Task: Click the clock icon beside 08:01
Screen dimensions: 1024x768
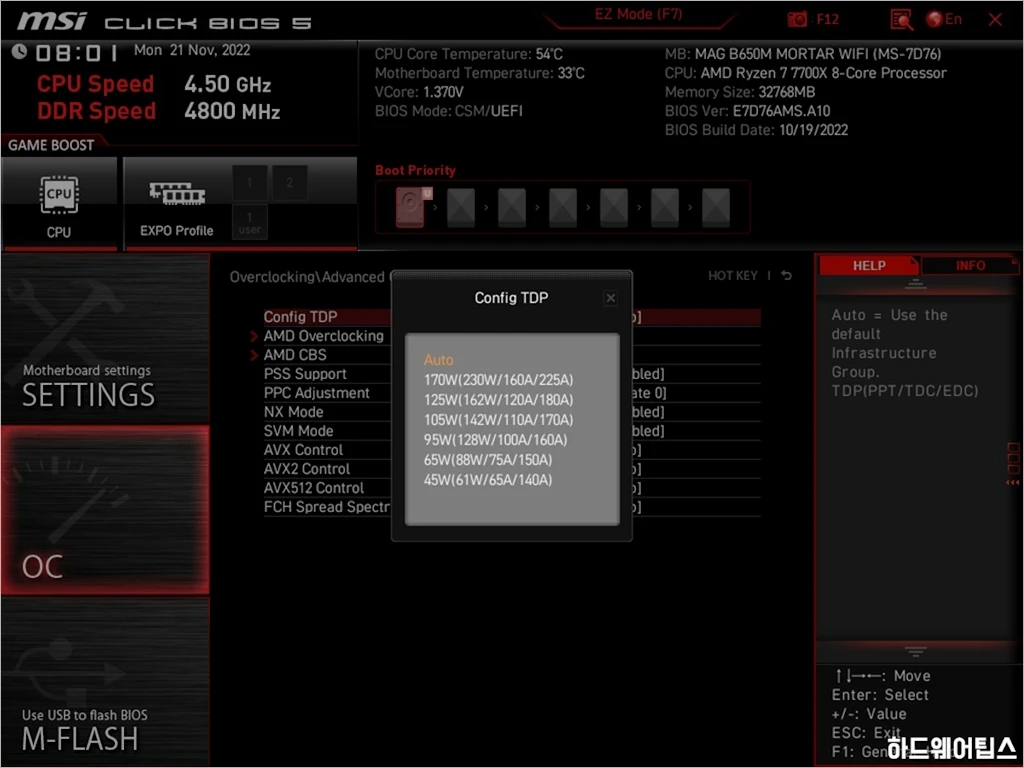Action: click(x=19, y=52)
